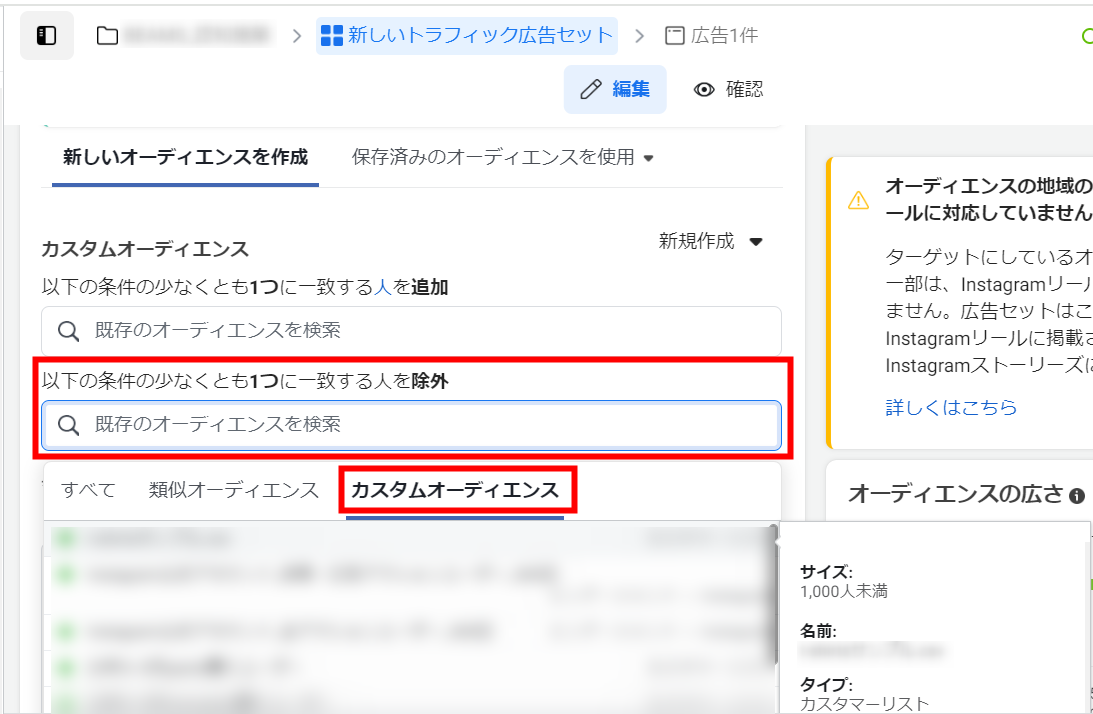Go to the 広告1件 breadcrumb item
This screenshot has width=1093, height=714.
pos(712,36)
